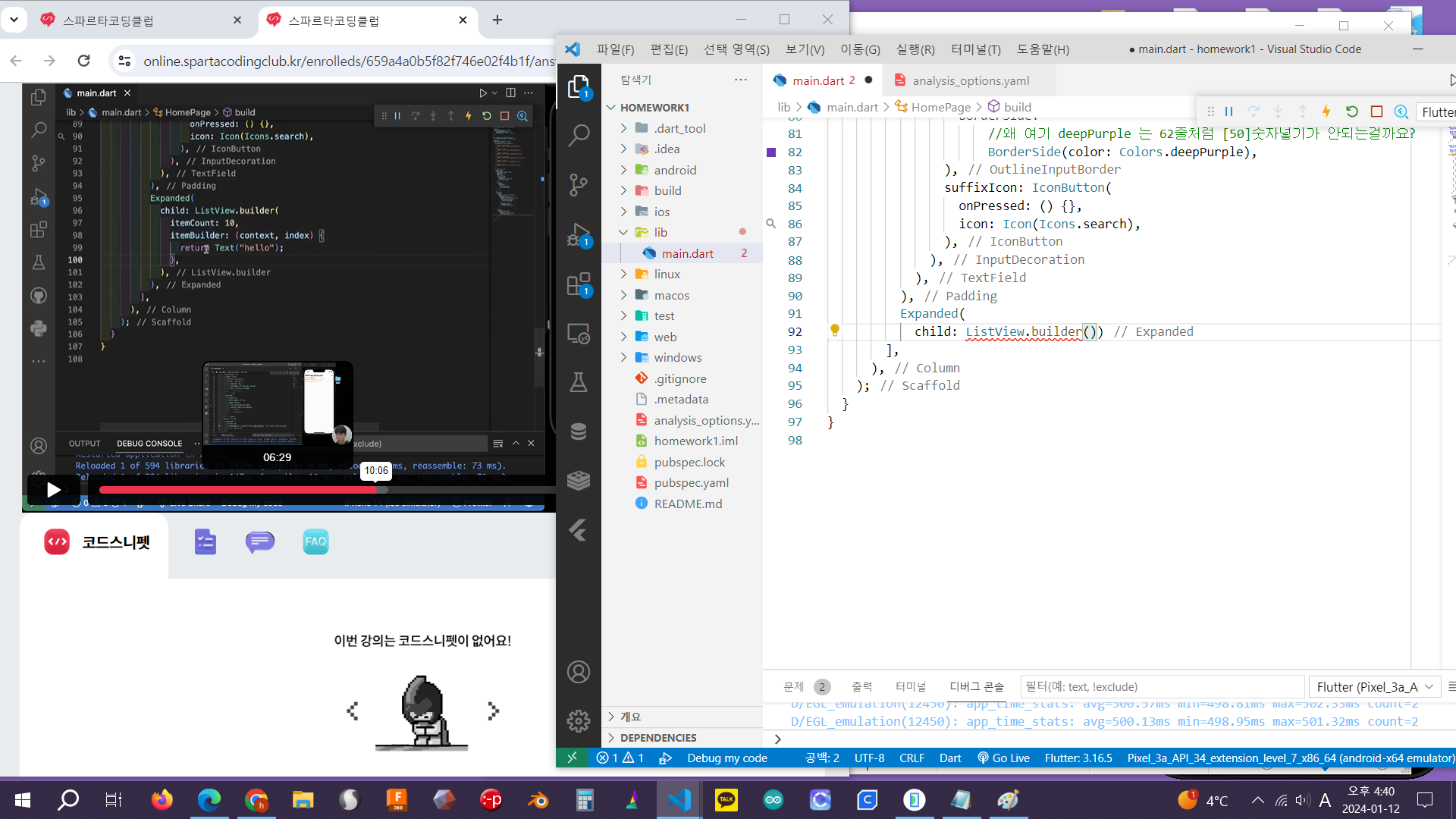
Task: Open explorer more actions ellipsis
Action: coord(741,80)
